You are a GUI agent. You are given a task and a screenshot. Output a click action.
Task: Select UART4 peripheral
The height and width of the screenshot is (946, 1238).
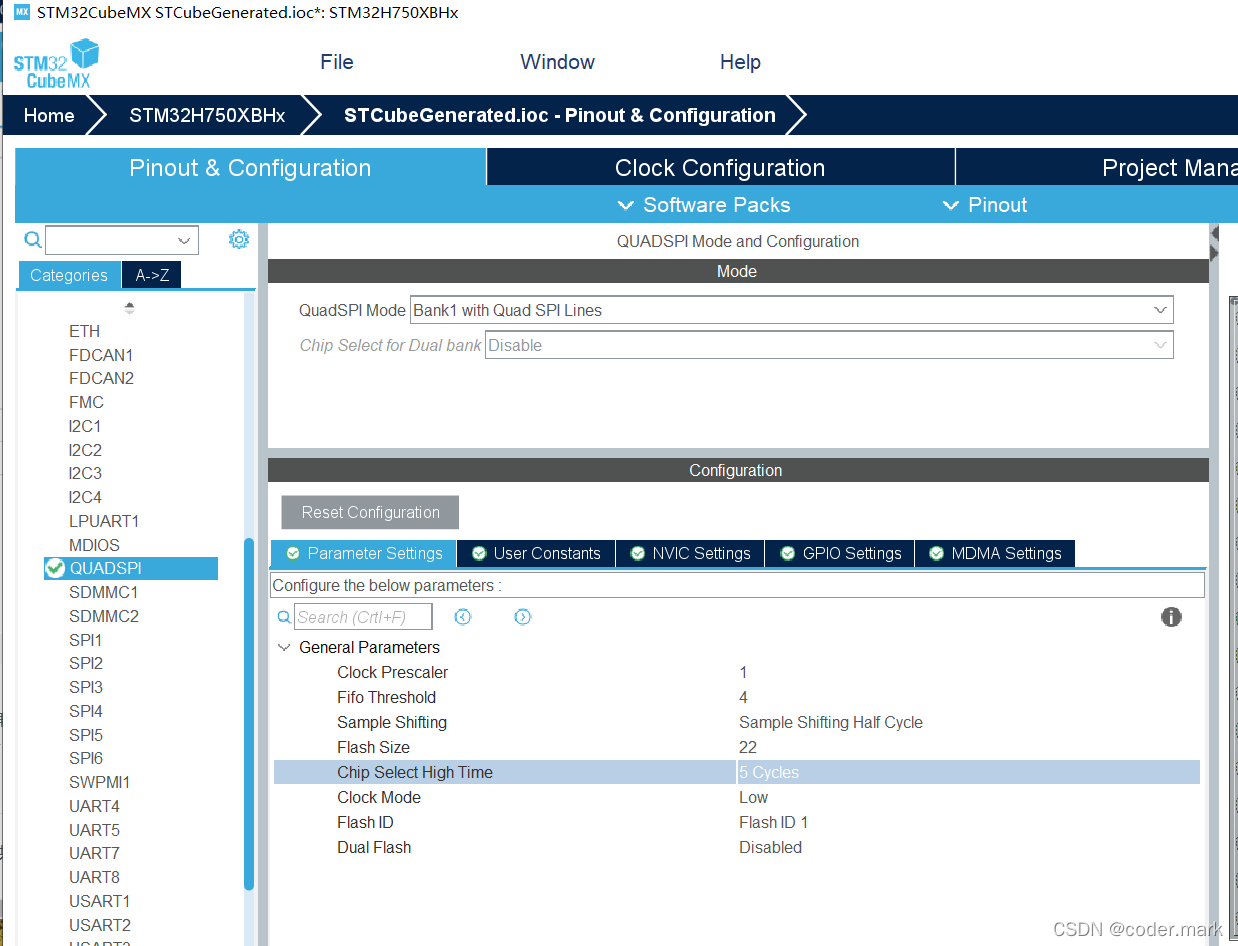point(94,806)
